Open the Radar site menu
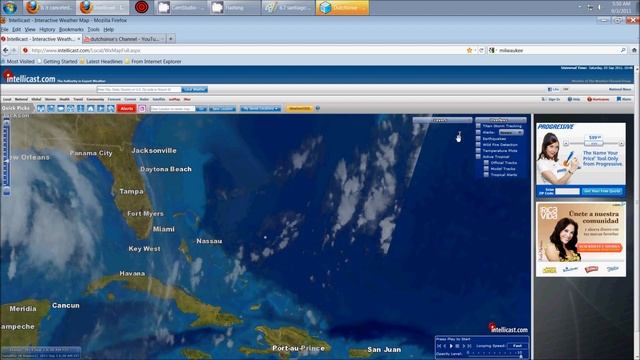 144,99
